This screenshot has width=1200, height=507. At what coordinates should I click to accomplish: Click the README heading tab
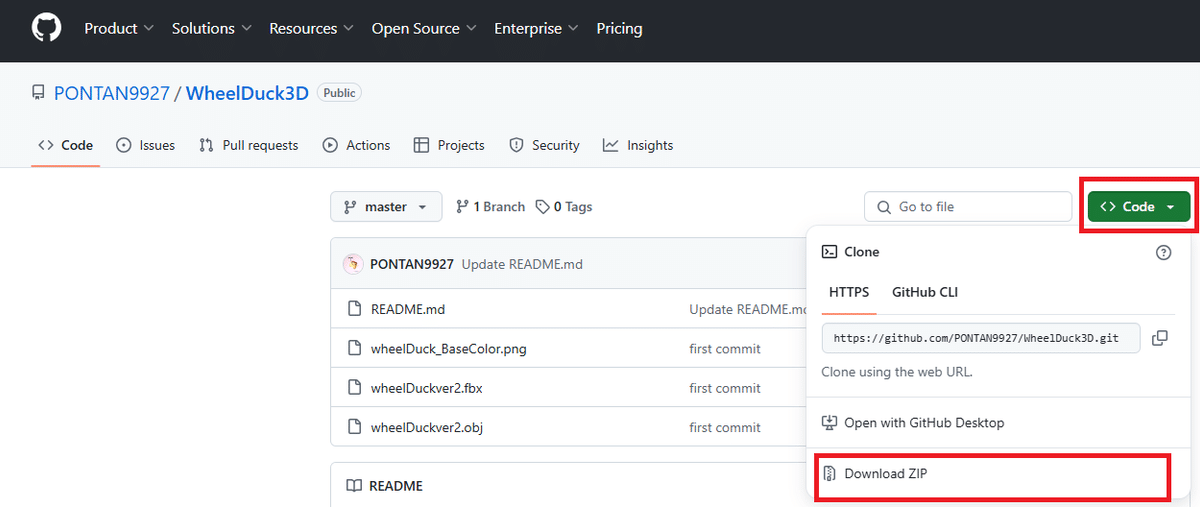384,486
